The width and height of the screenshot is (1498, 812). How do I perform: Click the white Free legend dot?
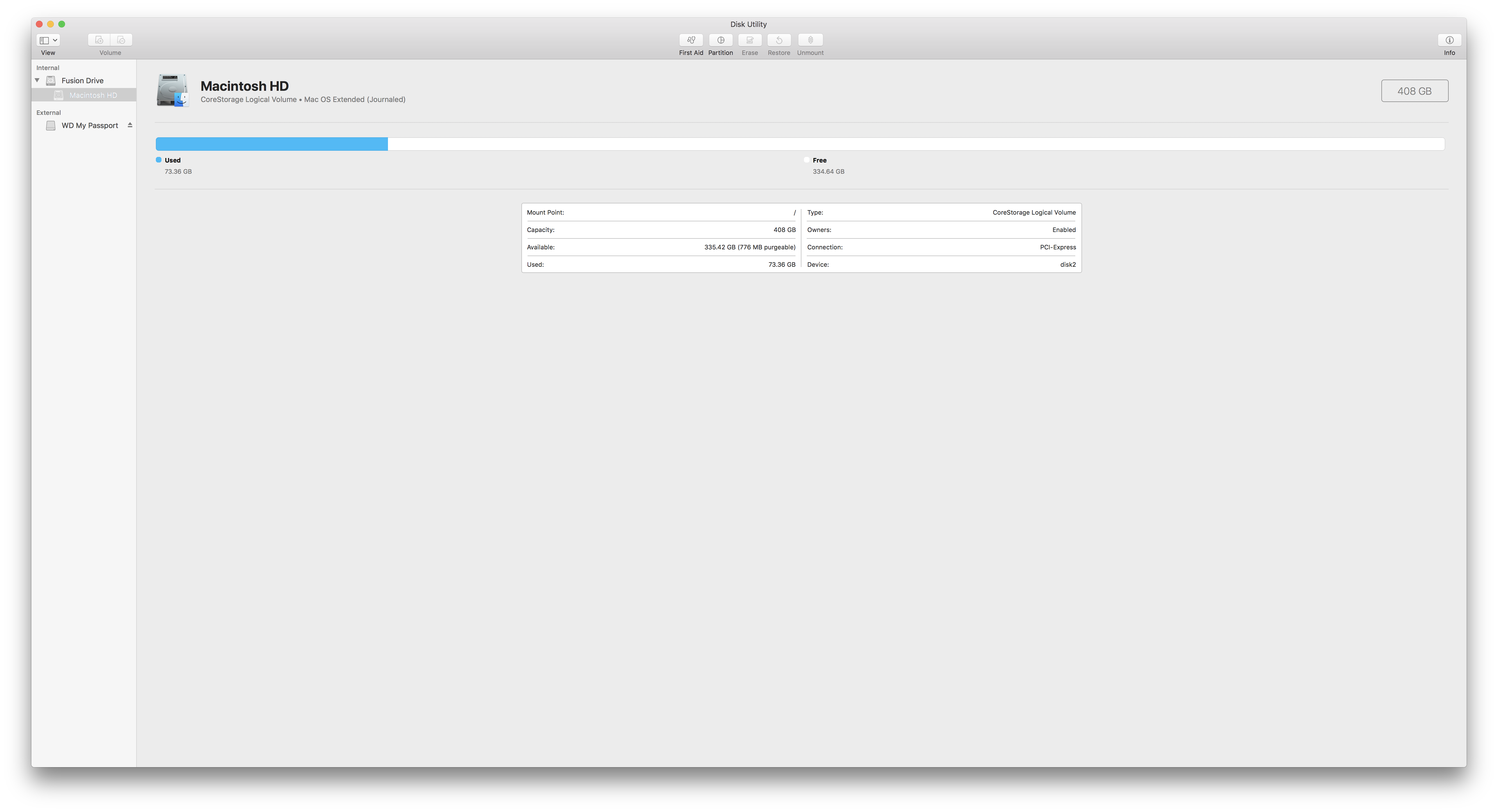pos(806,160)
